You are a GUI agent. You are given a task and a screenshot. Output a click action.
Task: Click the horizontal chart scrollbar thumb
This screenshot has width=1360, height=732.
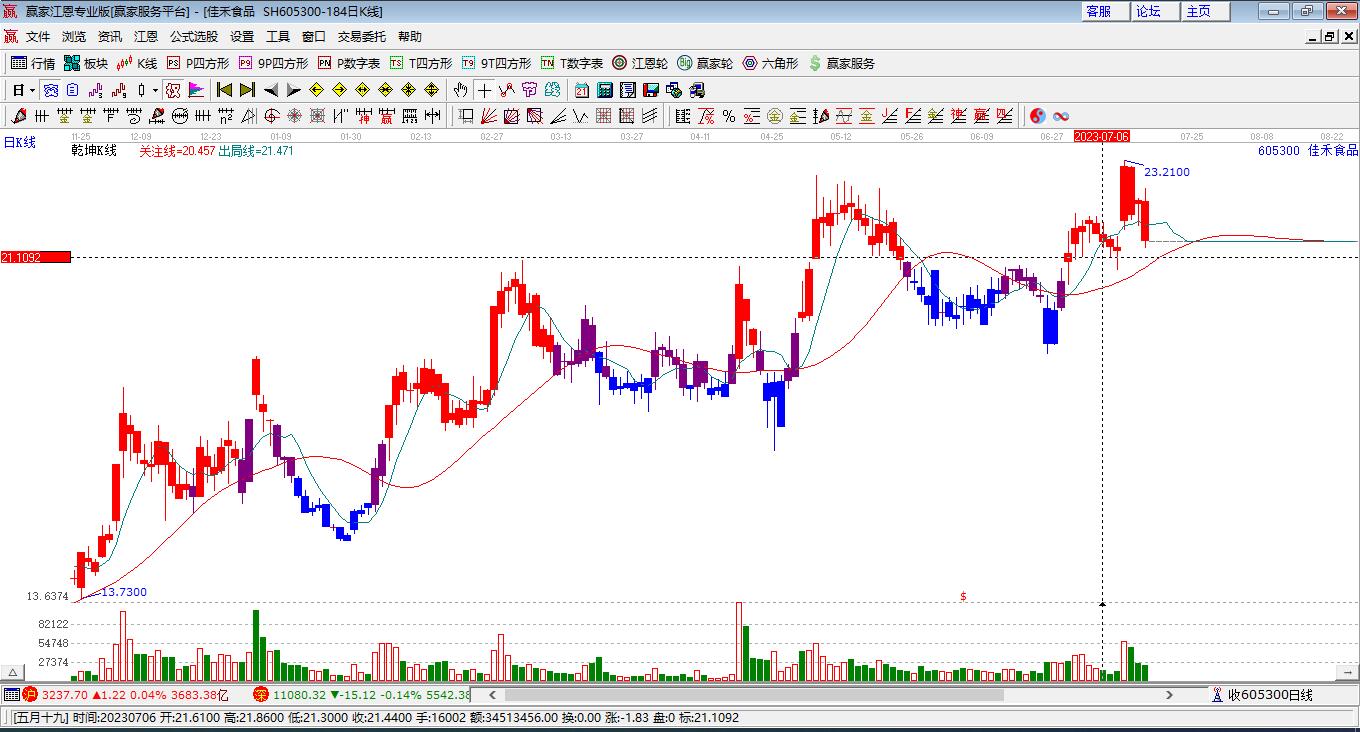click(753, 695)
